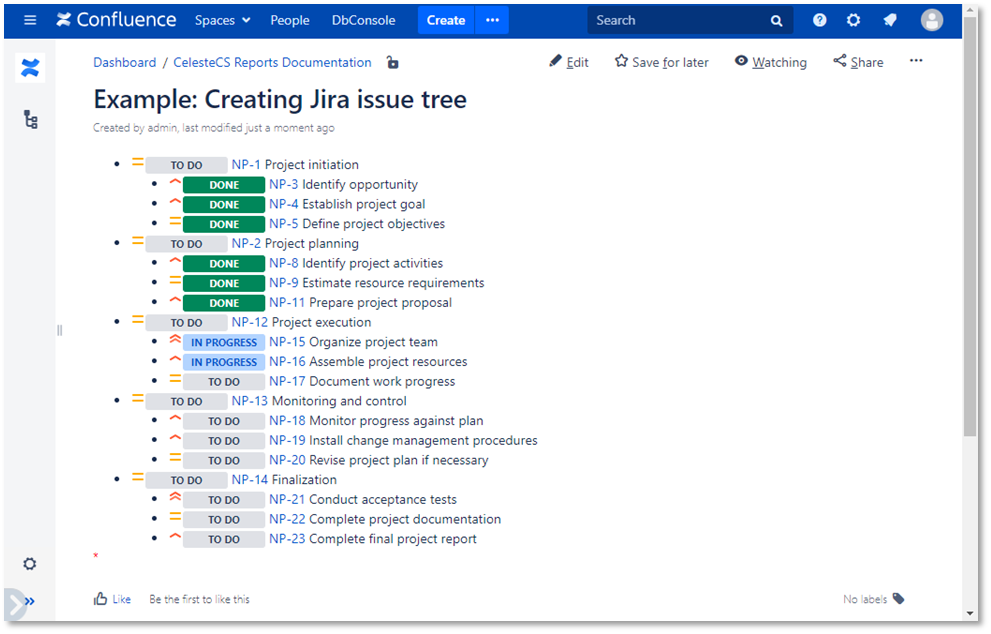
Task: Open the DbConsole menu item
Action: pyautogui.click(x=363, y=20)
